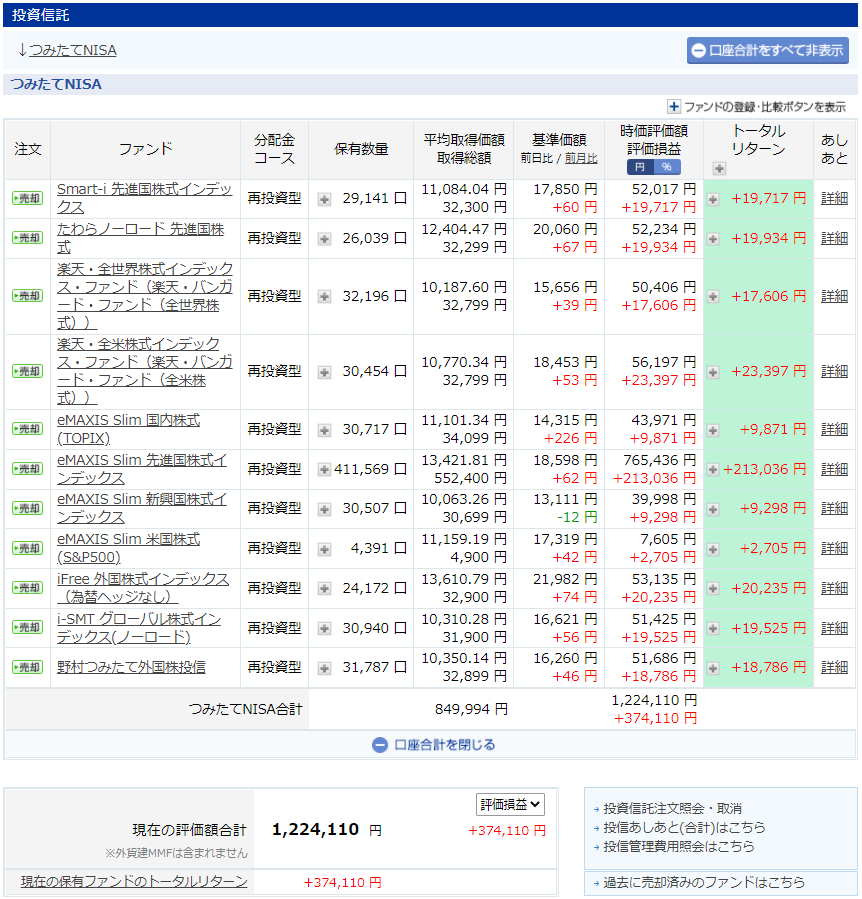Expand total return plus icon beside +20,235 円
Viewport: 862px width, 899px height.
(x=713, y=589)
